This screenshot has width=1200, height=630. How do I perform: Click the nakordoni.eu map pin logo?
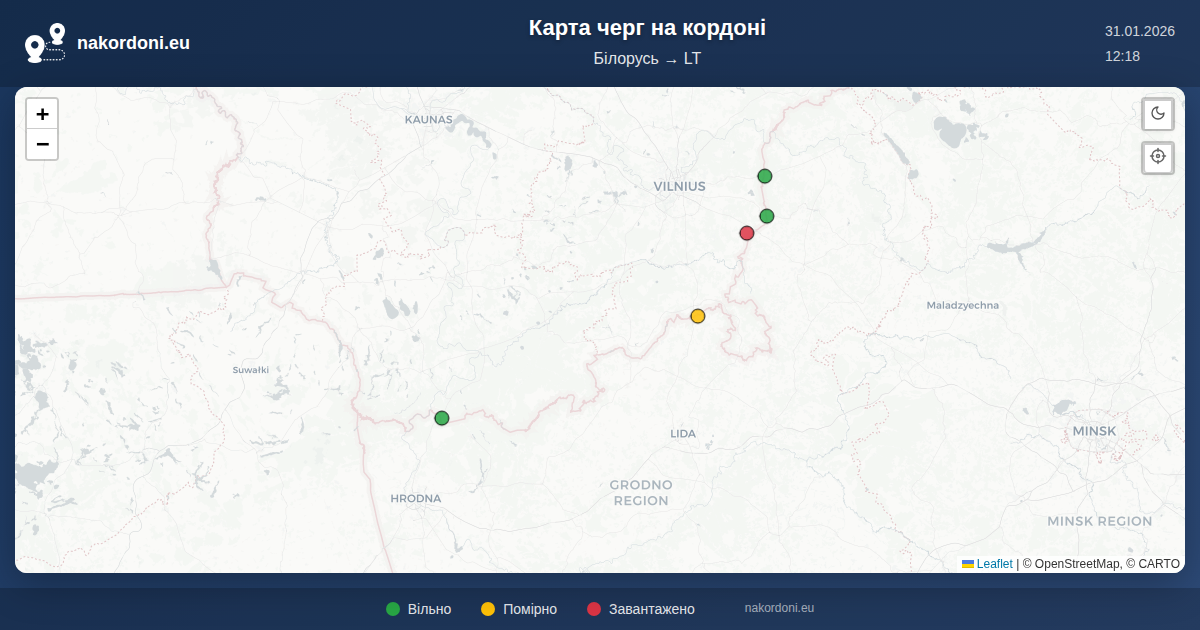coord(45,43)
